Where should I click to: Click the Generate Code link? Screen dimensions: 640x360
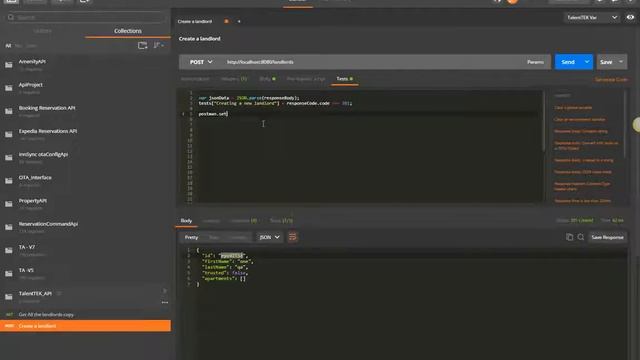coord(611,80)
